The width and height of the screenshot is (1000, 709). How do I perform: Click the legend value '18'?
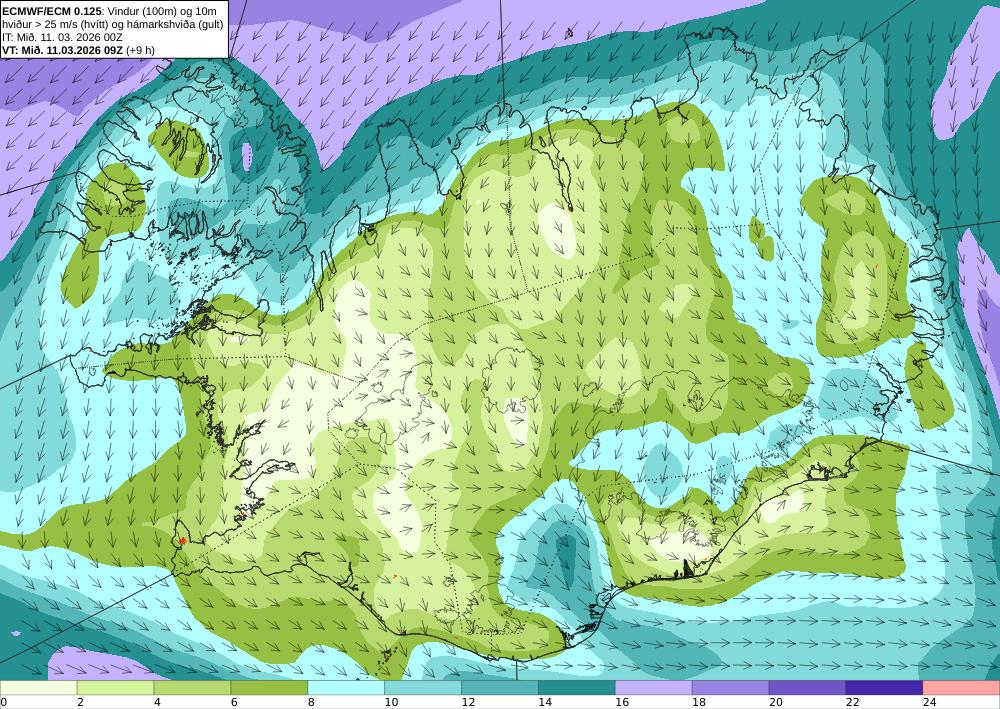click(x=698, y=702)
